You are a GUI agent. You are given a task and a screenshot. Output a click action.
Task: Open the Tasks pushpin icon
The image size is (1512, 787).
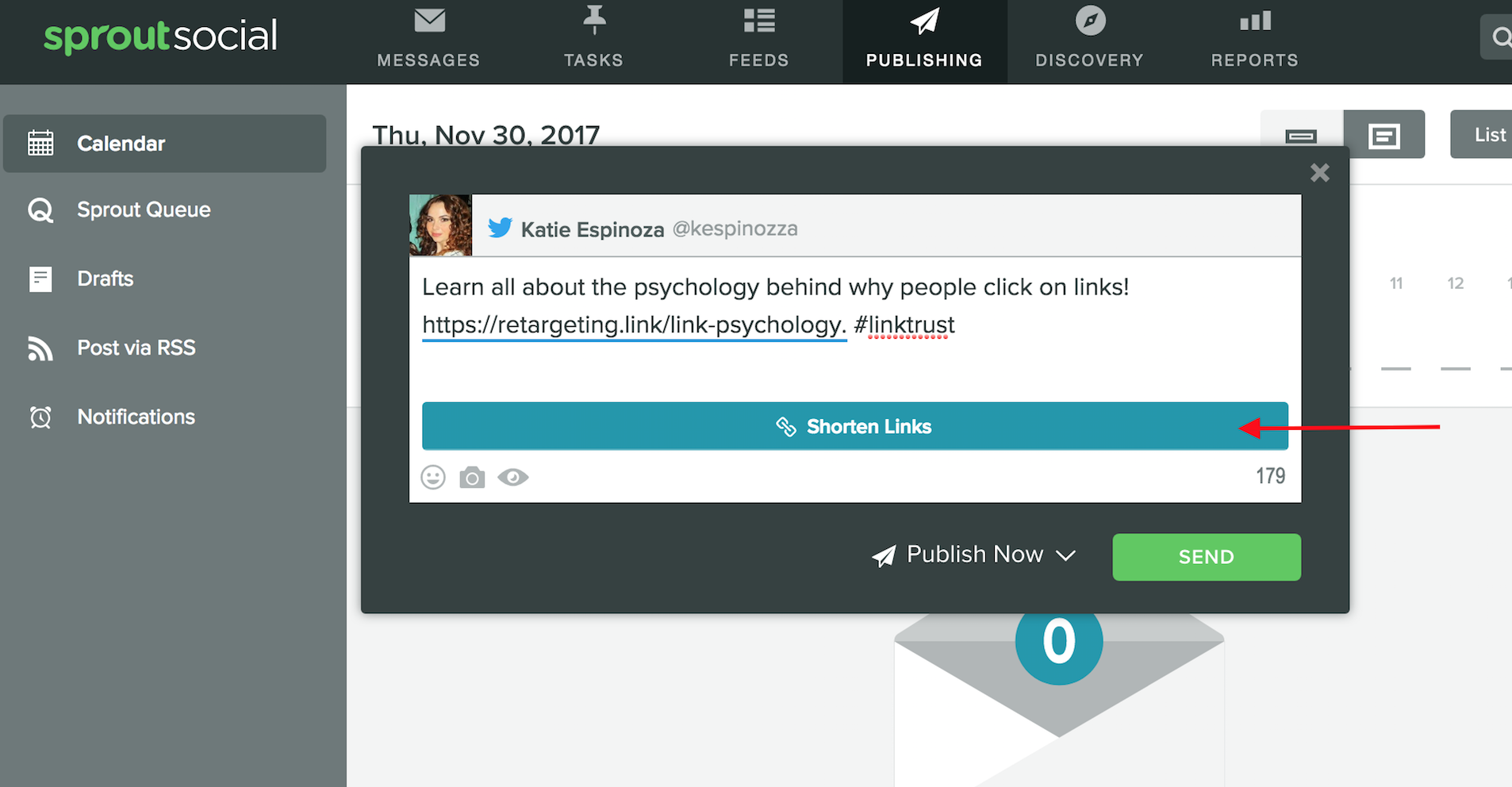[594, 20]
